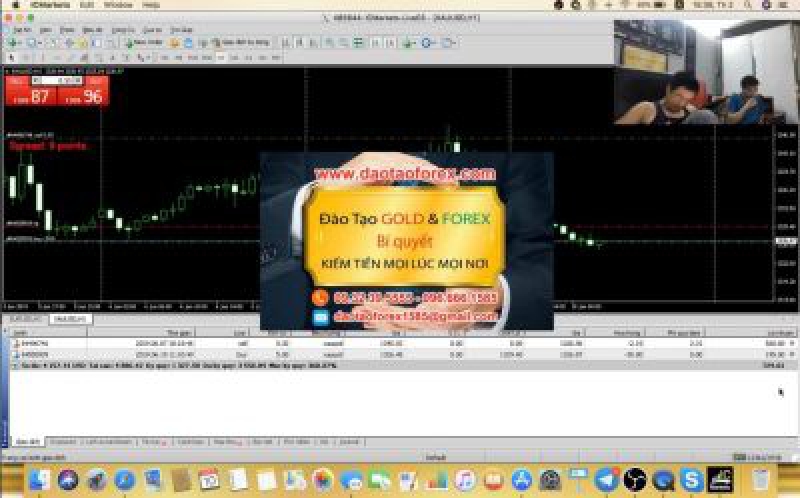Click the webcam video thumbnail in the corner
The width and height of the screenshot is (800, 498).
707,72
